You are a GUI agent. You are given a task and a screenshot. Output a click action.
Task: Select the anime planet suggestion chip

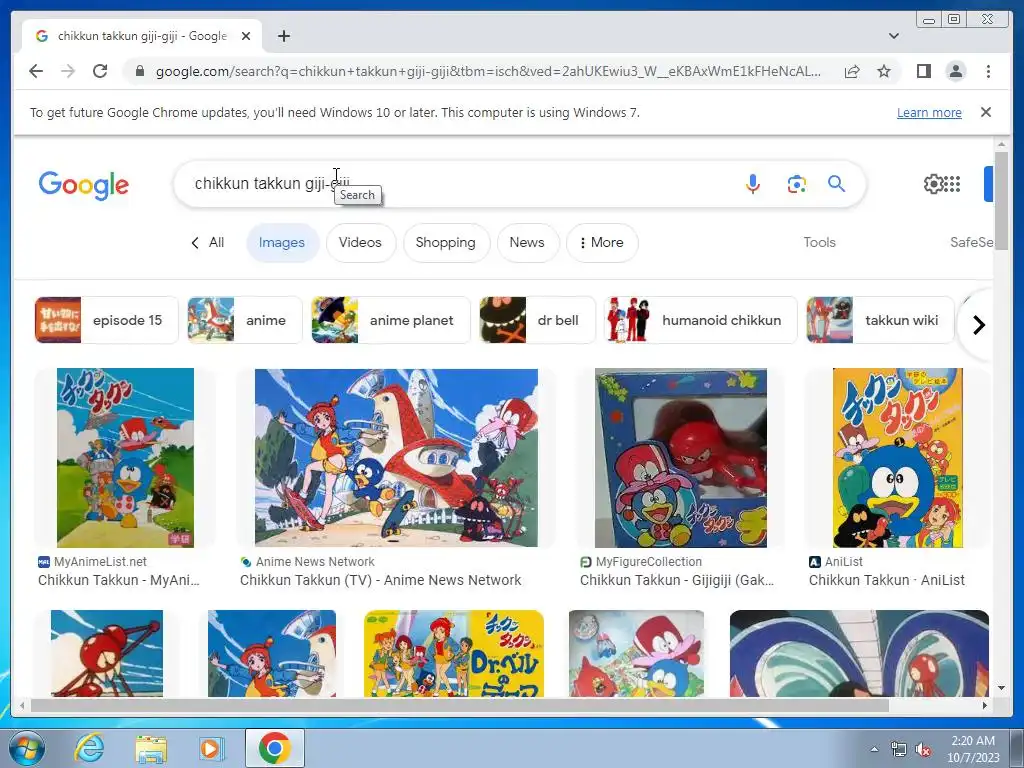[x=391, y=320]
